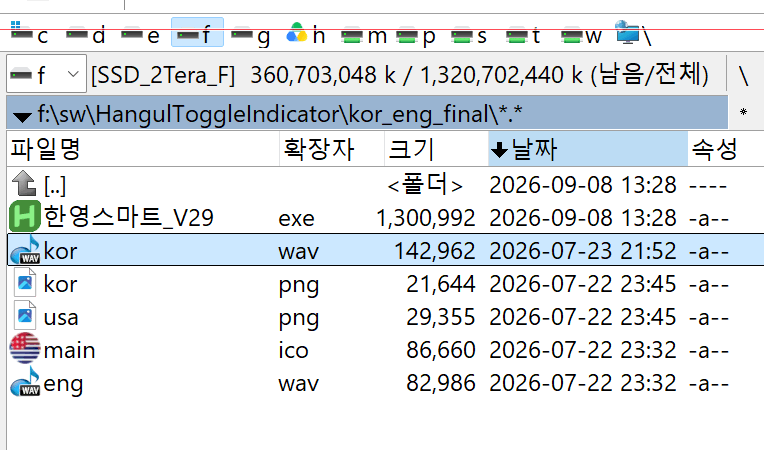The height and width of the screenshot is (450, 764).
Task: Switch to drive d button
Action: [x=85, y=34]
